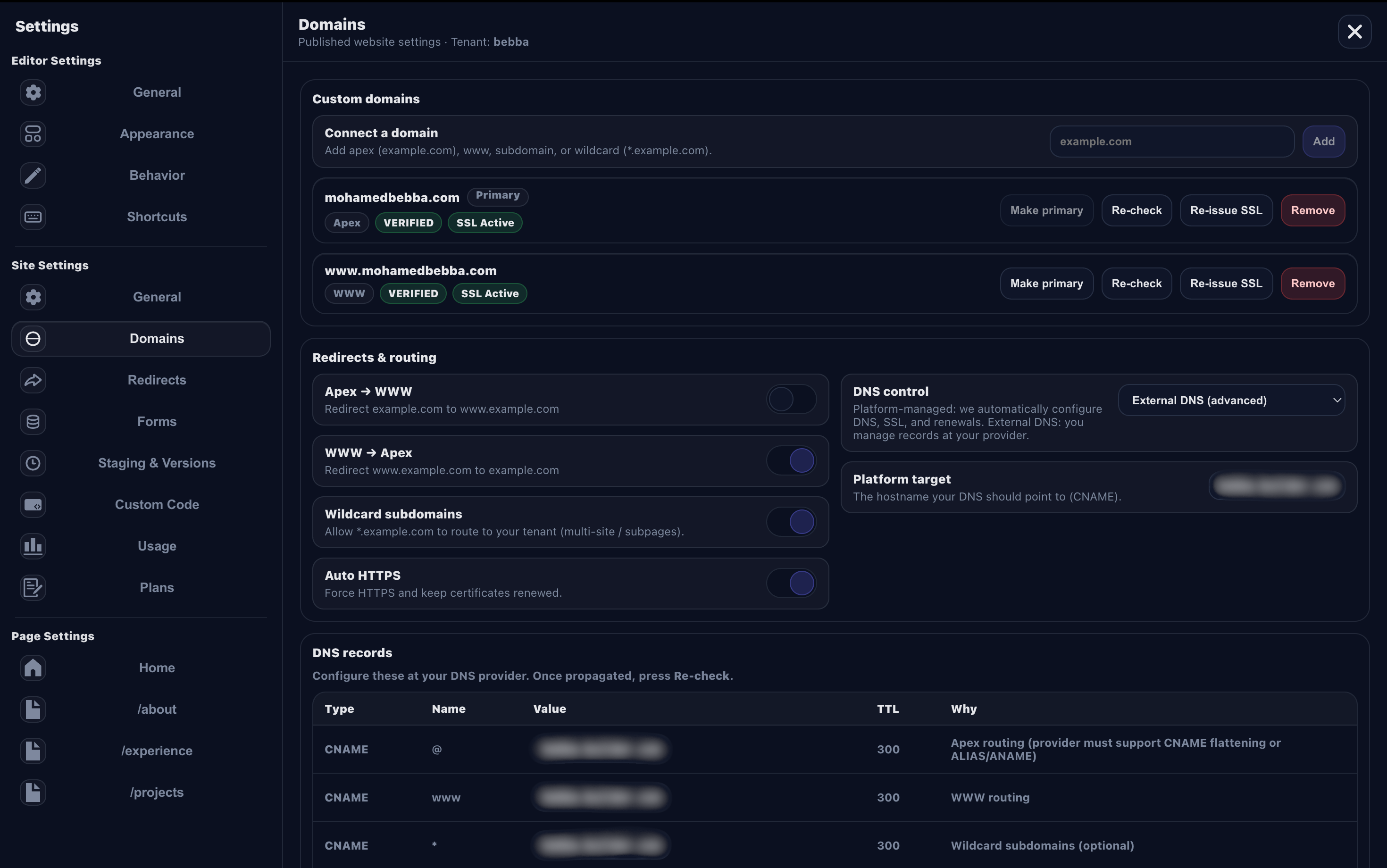
Task: Click the Redirects arrow icon
Action: coord(33,380)
